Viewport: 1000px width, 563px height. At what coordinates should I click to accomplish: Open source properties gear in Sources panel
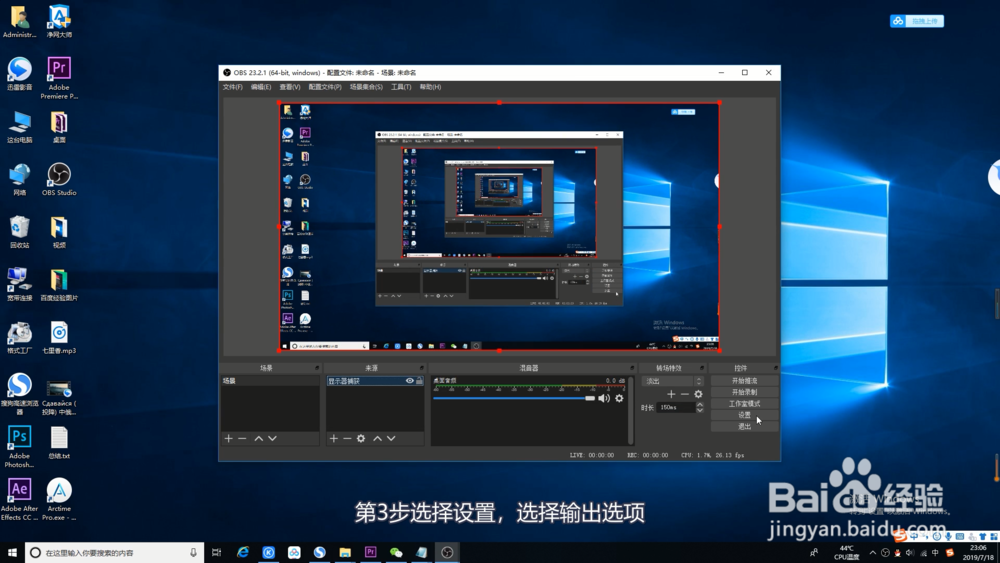point(361,439)
